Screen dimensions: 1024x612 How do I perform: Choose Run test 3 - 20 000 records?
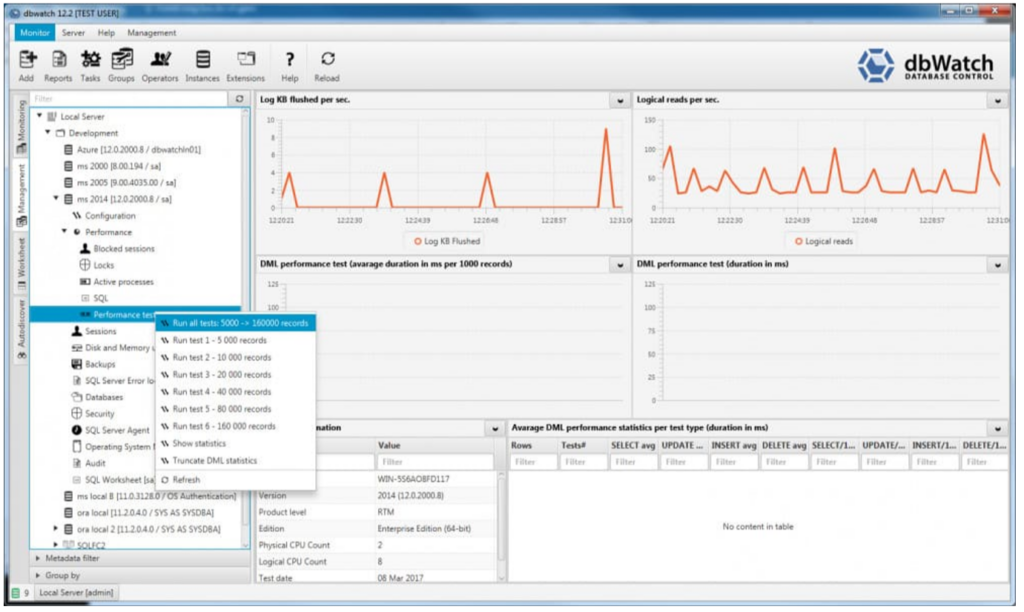236,375
